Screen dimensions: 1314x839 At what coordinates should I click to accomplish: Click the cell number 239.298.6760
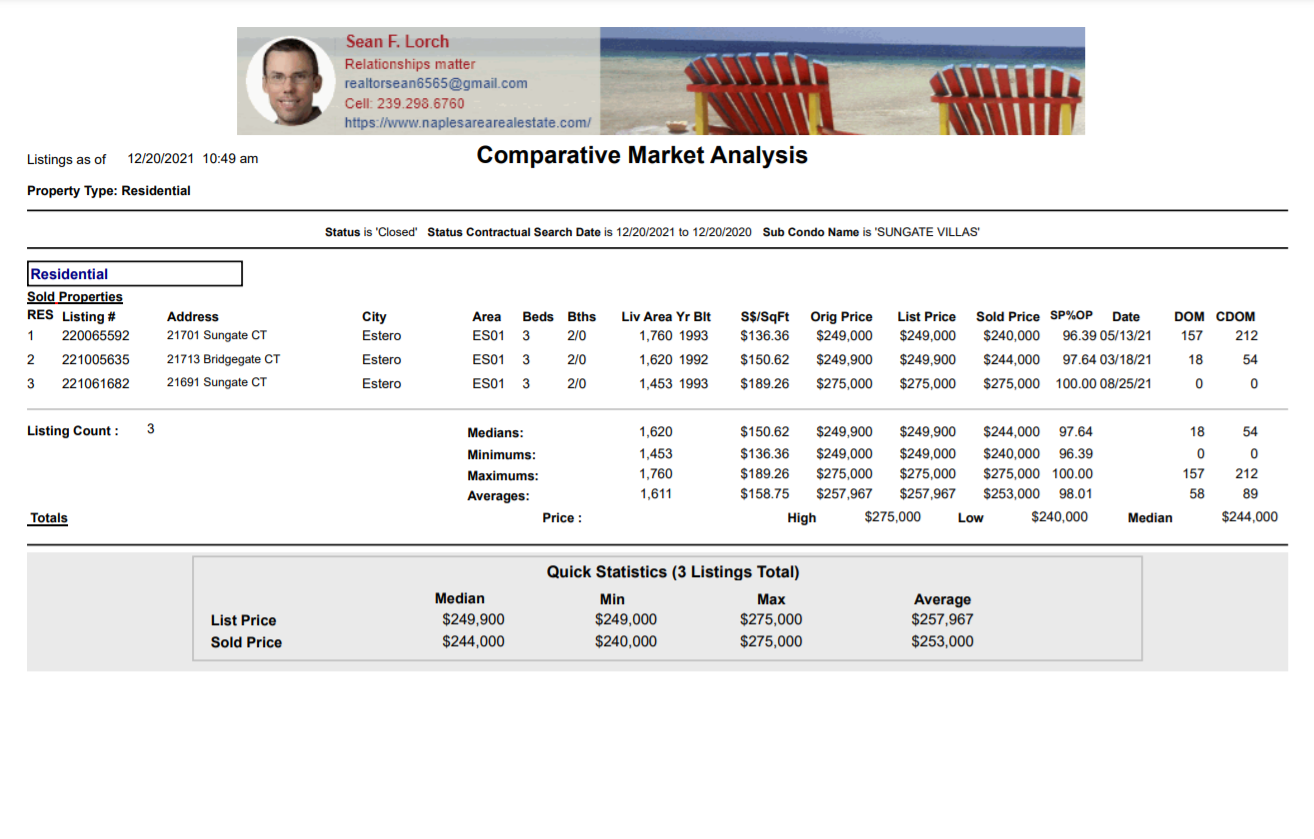point(421,103)
